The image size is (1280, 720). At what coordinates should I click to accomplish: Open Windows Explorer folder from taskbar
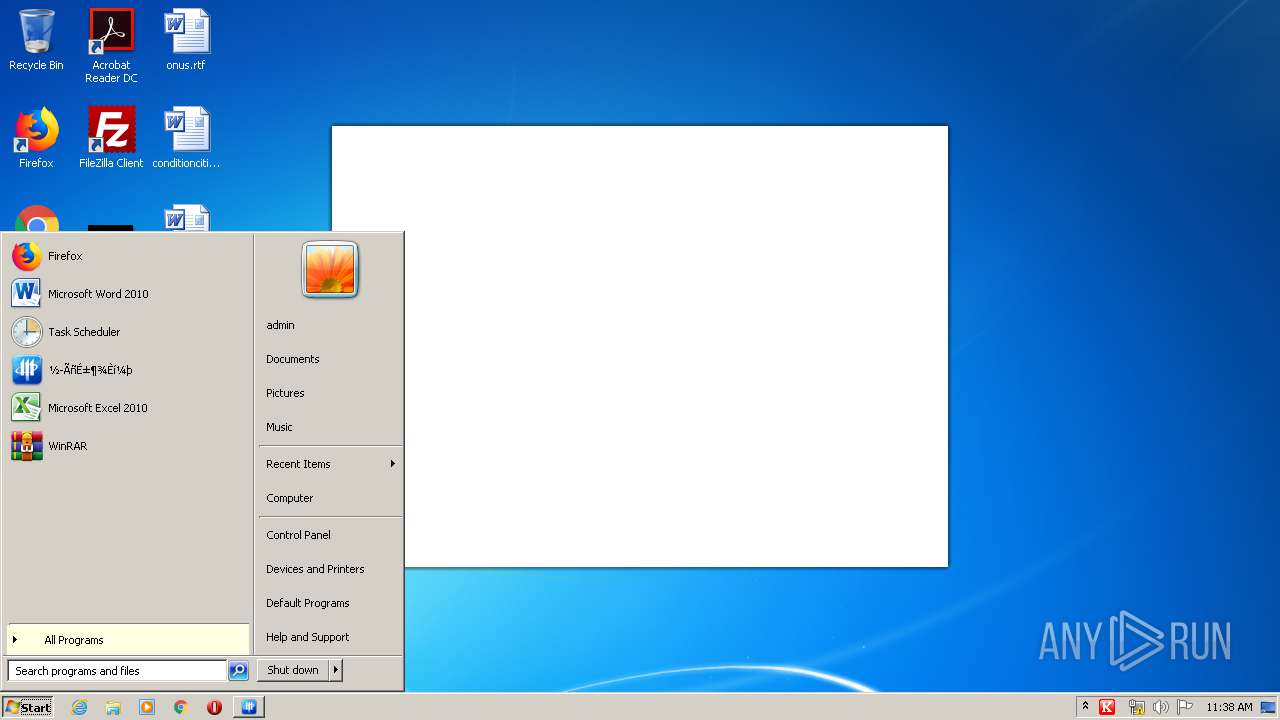coord(113,707)
